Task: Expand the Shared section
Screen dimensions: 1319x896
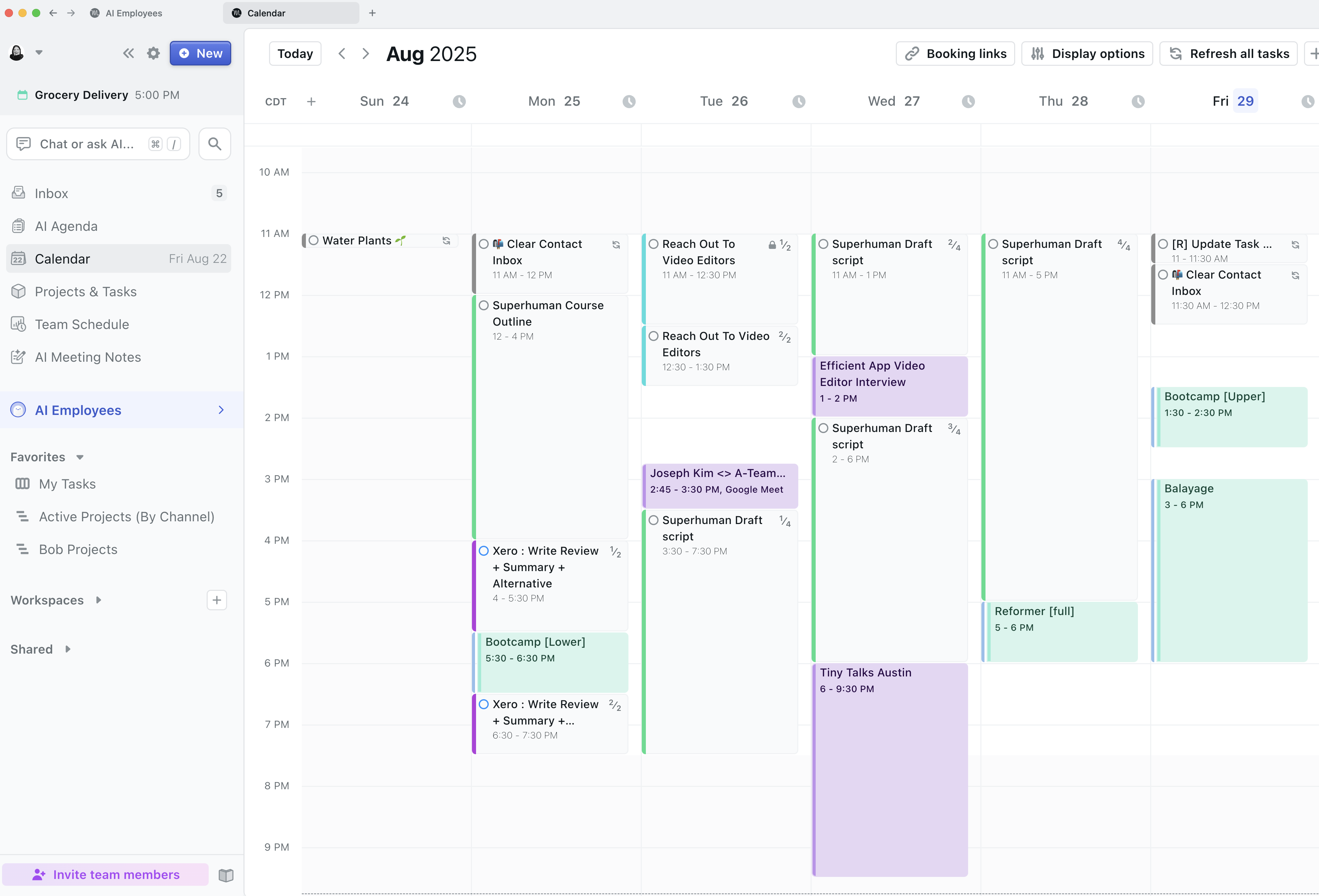Action: tap(68, 648)
